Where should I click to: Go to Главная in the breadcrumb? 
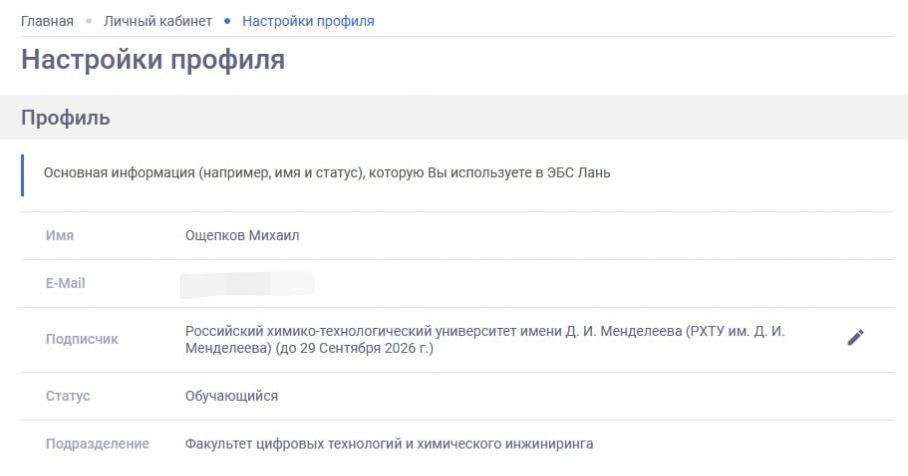[47, 21]
